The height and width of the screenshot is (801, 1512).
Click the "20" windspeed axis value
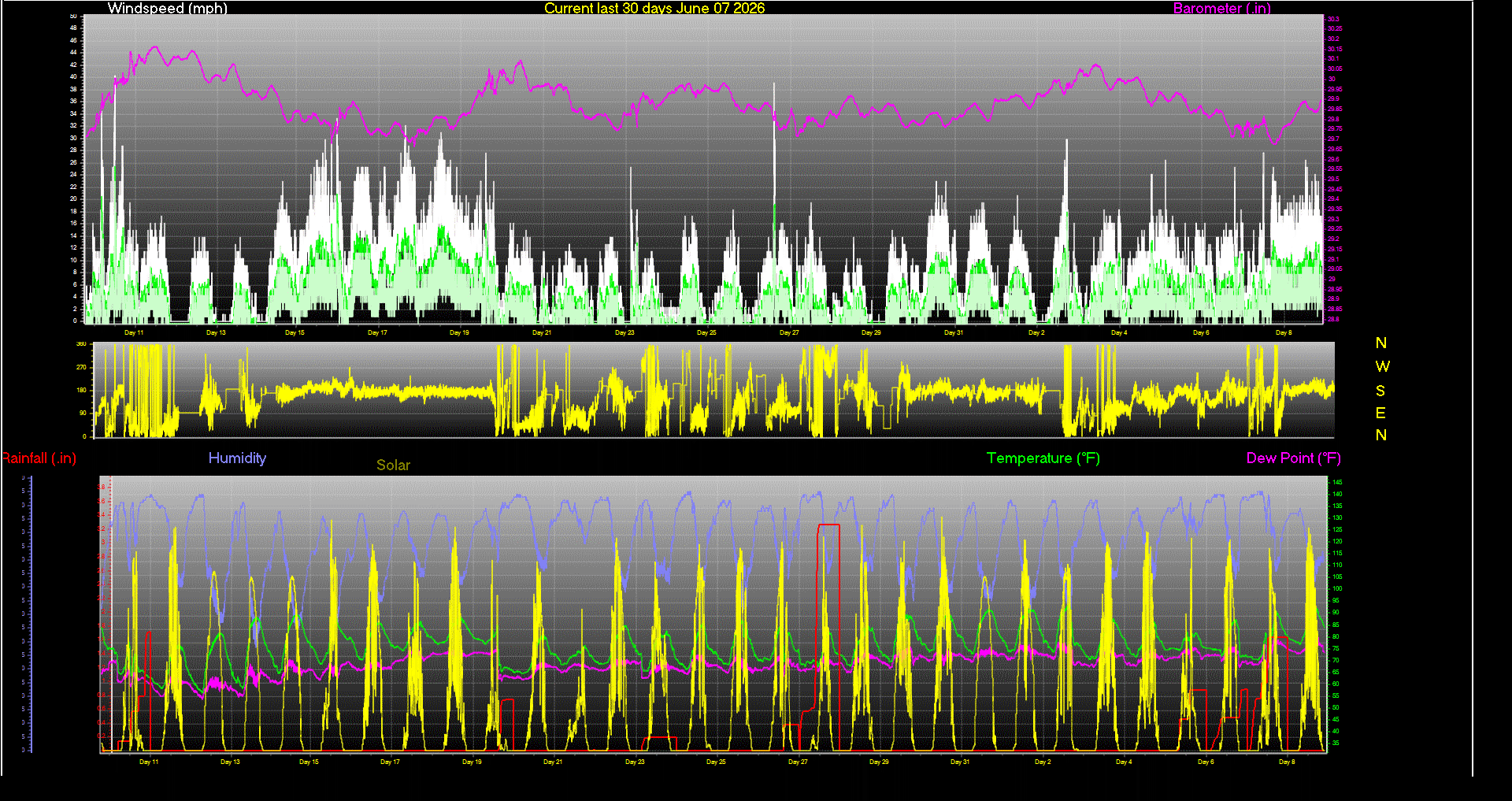[73, 199]
